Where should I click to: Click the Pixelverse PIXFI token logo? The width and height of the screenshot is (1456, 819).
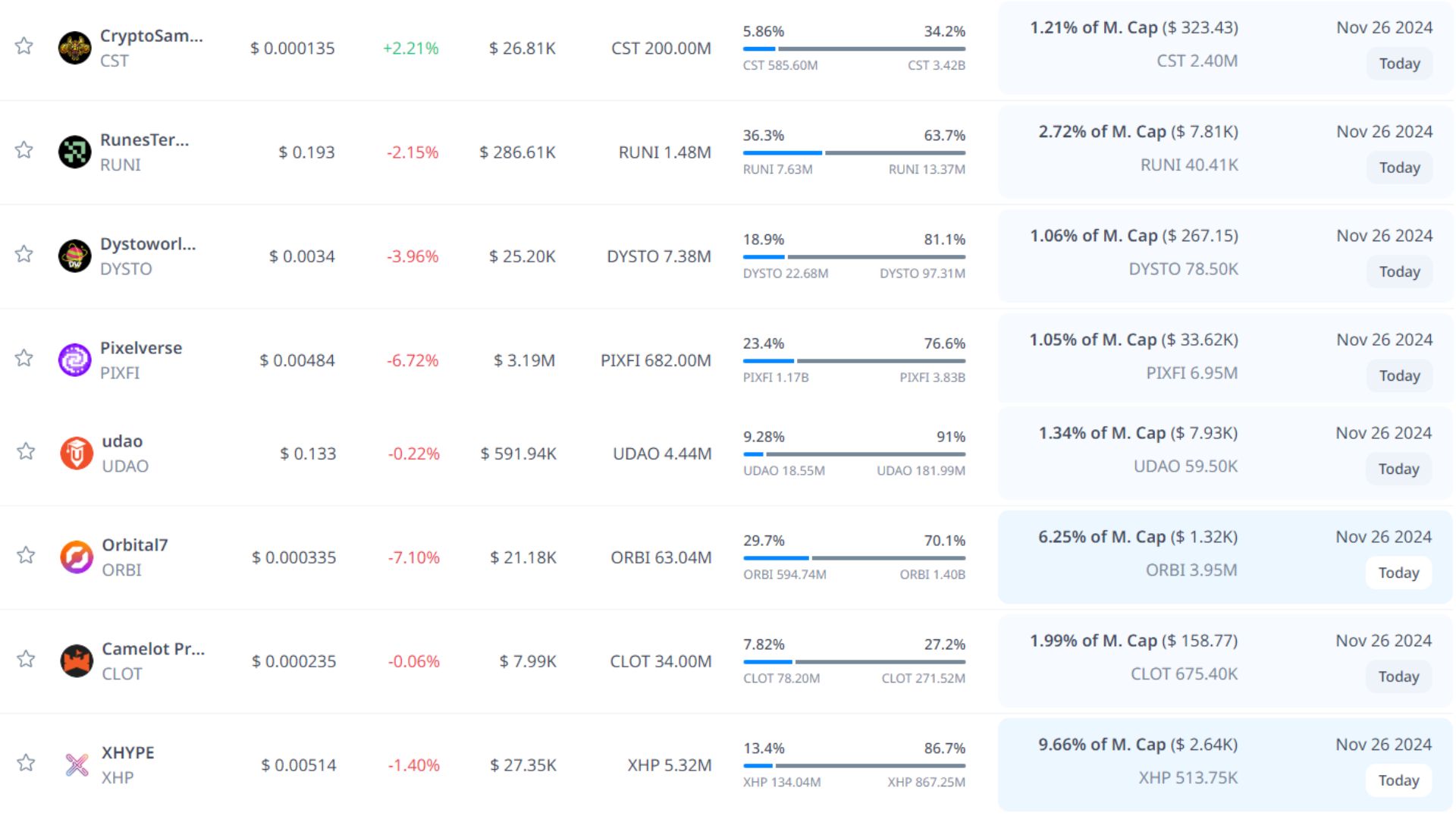[x=74, y=359]
